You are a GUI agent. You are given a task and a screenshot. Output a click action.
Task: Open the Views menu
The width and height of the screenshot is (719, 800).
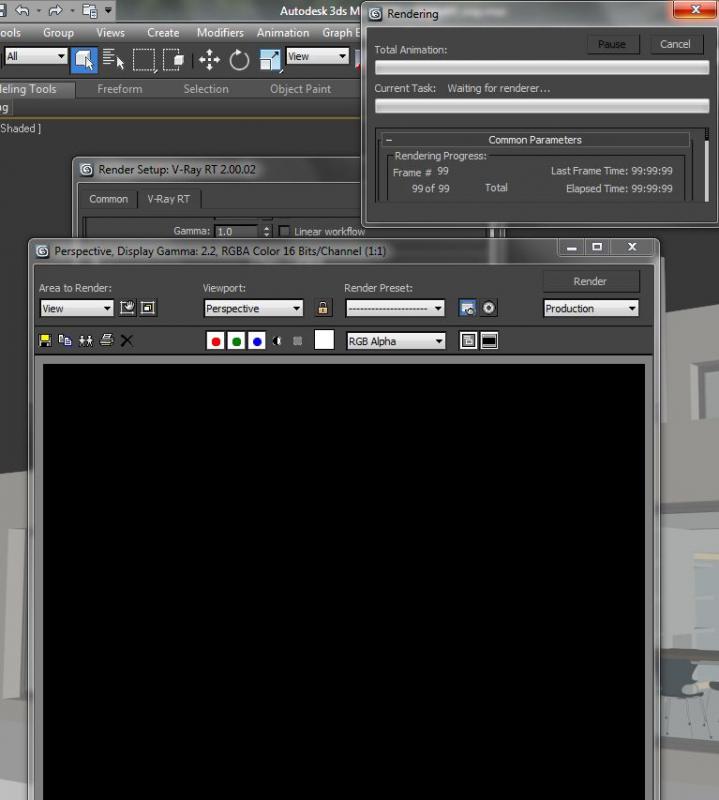(110, 33)
